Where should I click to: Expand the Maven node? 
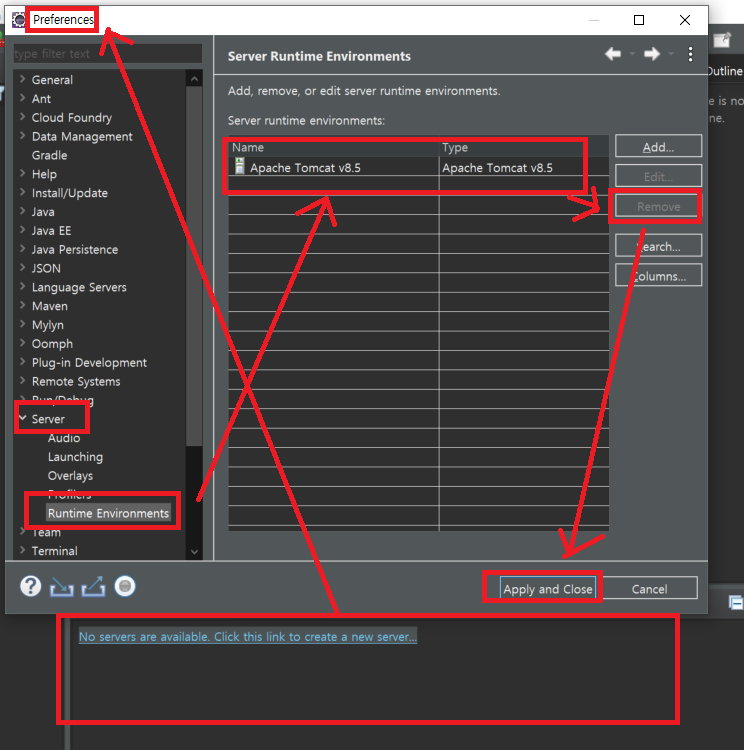[x=22, y=305]
